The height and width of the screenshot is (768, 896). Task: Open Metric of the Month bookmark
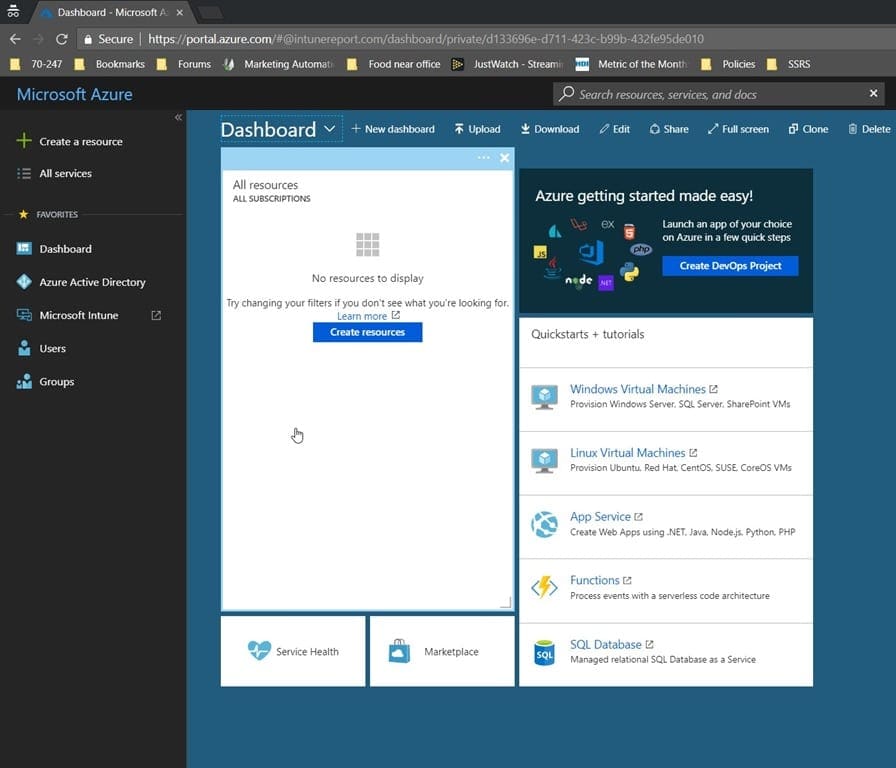point(631,64)
